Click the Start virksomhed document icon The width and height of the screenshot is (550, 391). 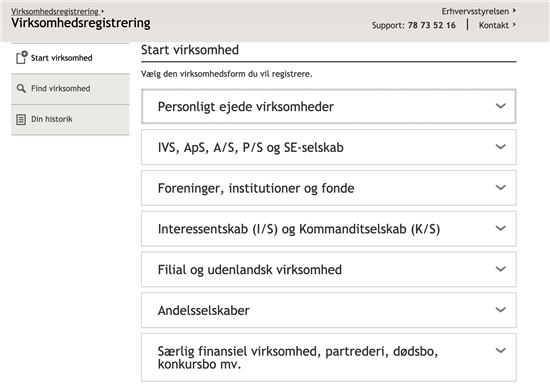pyautogui.click(x=21, y=58)
